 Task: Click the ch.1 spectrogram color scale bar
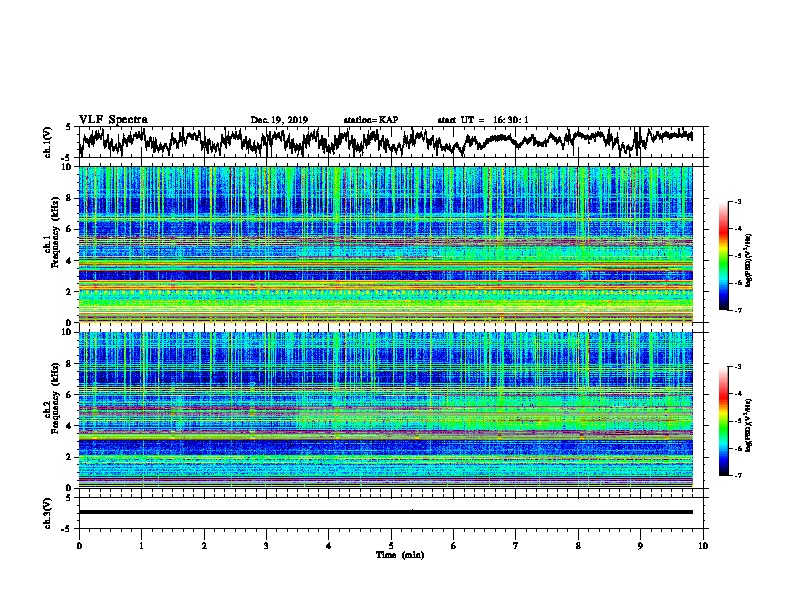click(723, 256)
